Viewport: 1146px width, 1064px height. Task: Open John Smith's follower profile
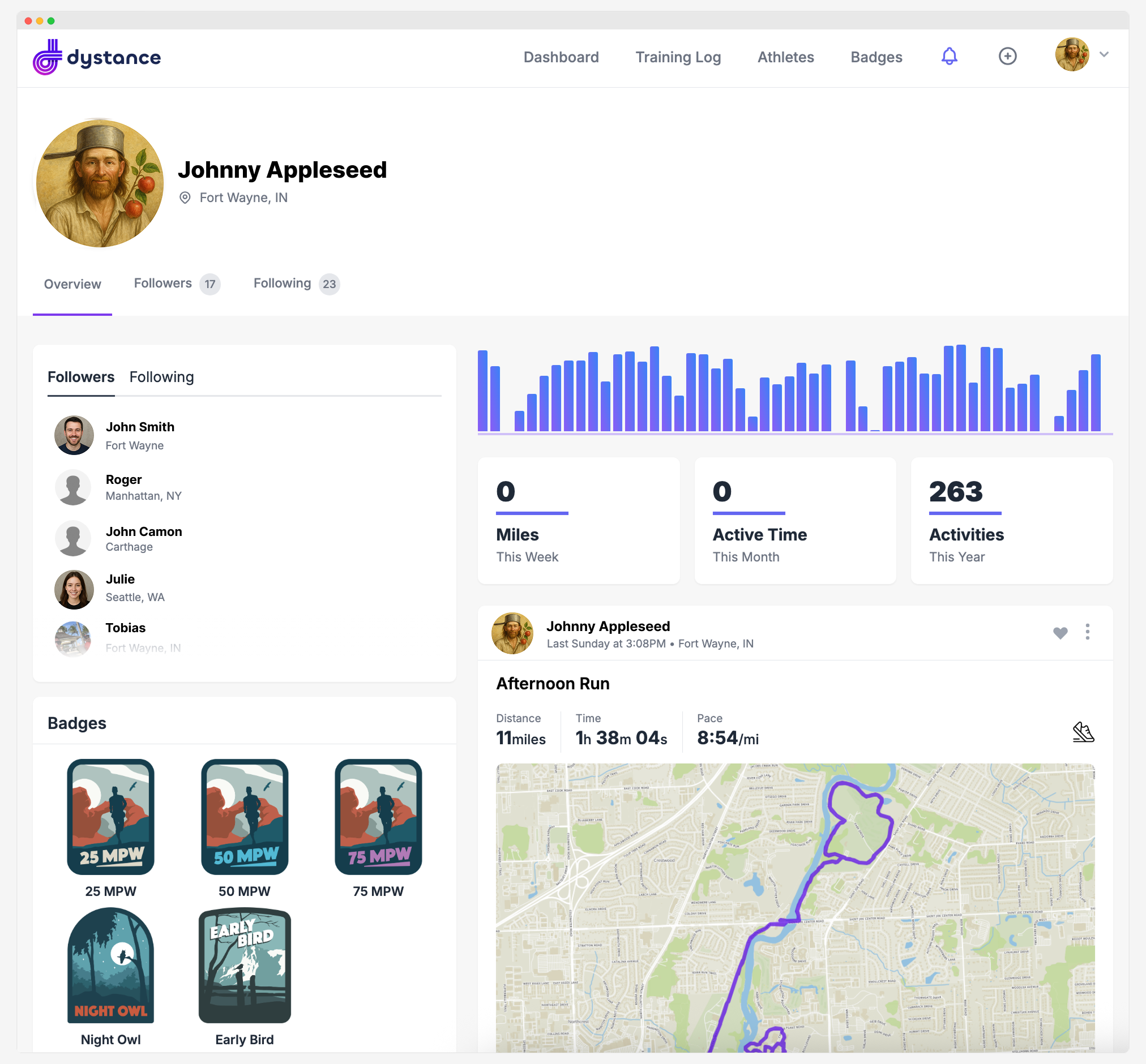tap(139, 427)
